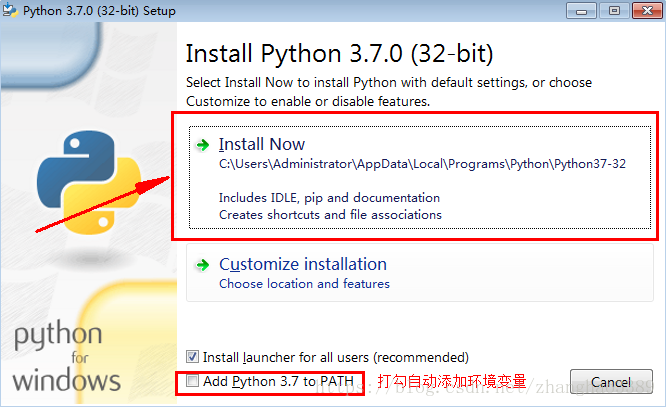Click the 'Install launcher for all users' label
This screenshot has height=407, width=666.
tap(336, 357)
